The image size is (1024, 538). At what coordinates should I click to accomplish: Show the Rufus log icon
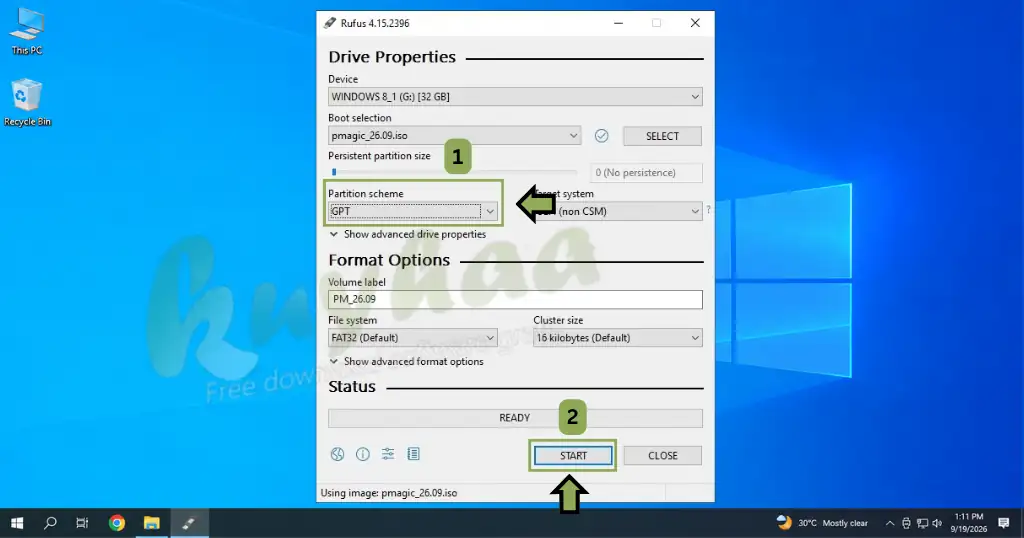[x=413, y=454]
